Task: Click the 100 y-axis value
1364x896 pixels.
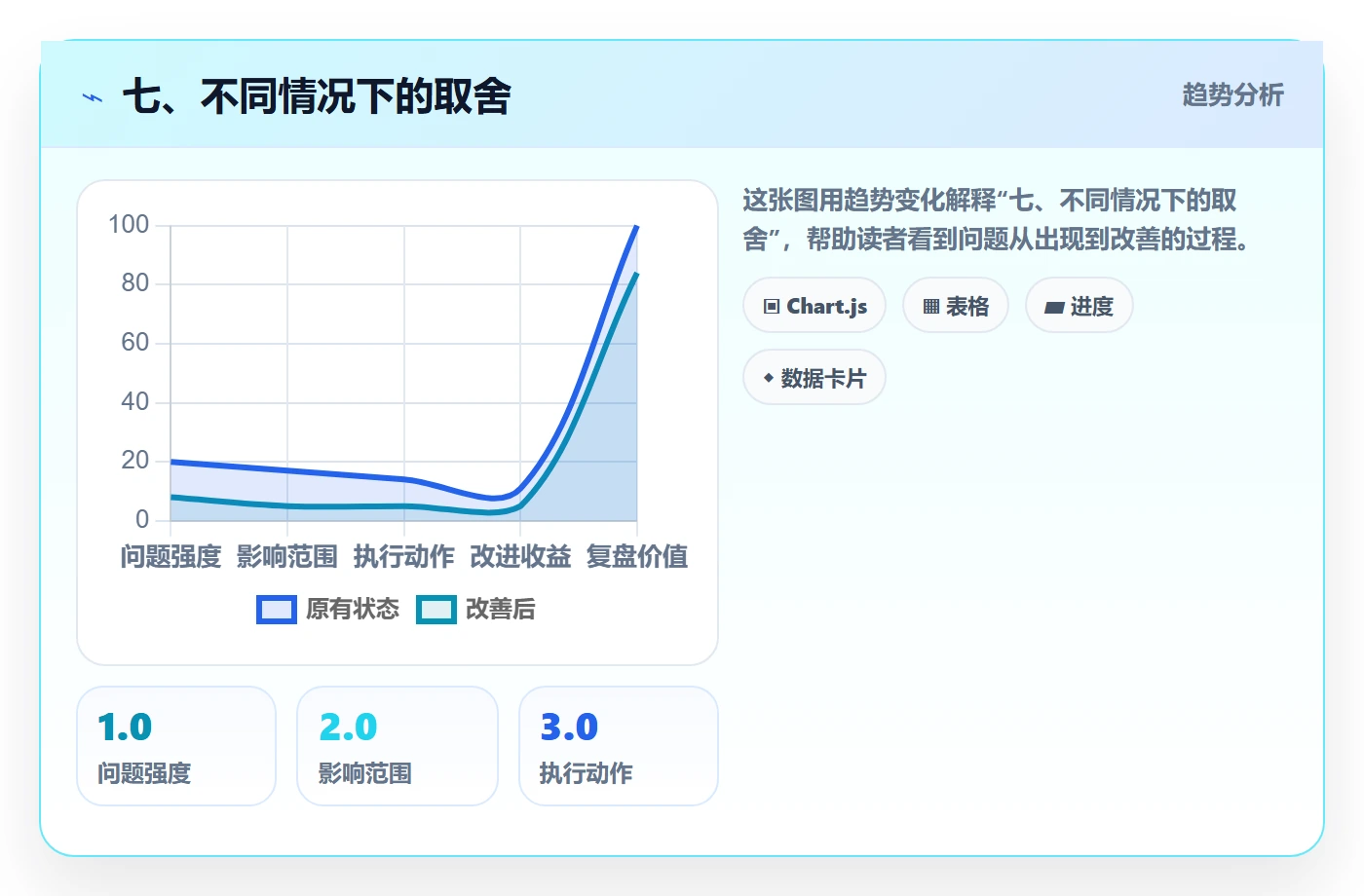Action: (x=129, y=225)
